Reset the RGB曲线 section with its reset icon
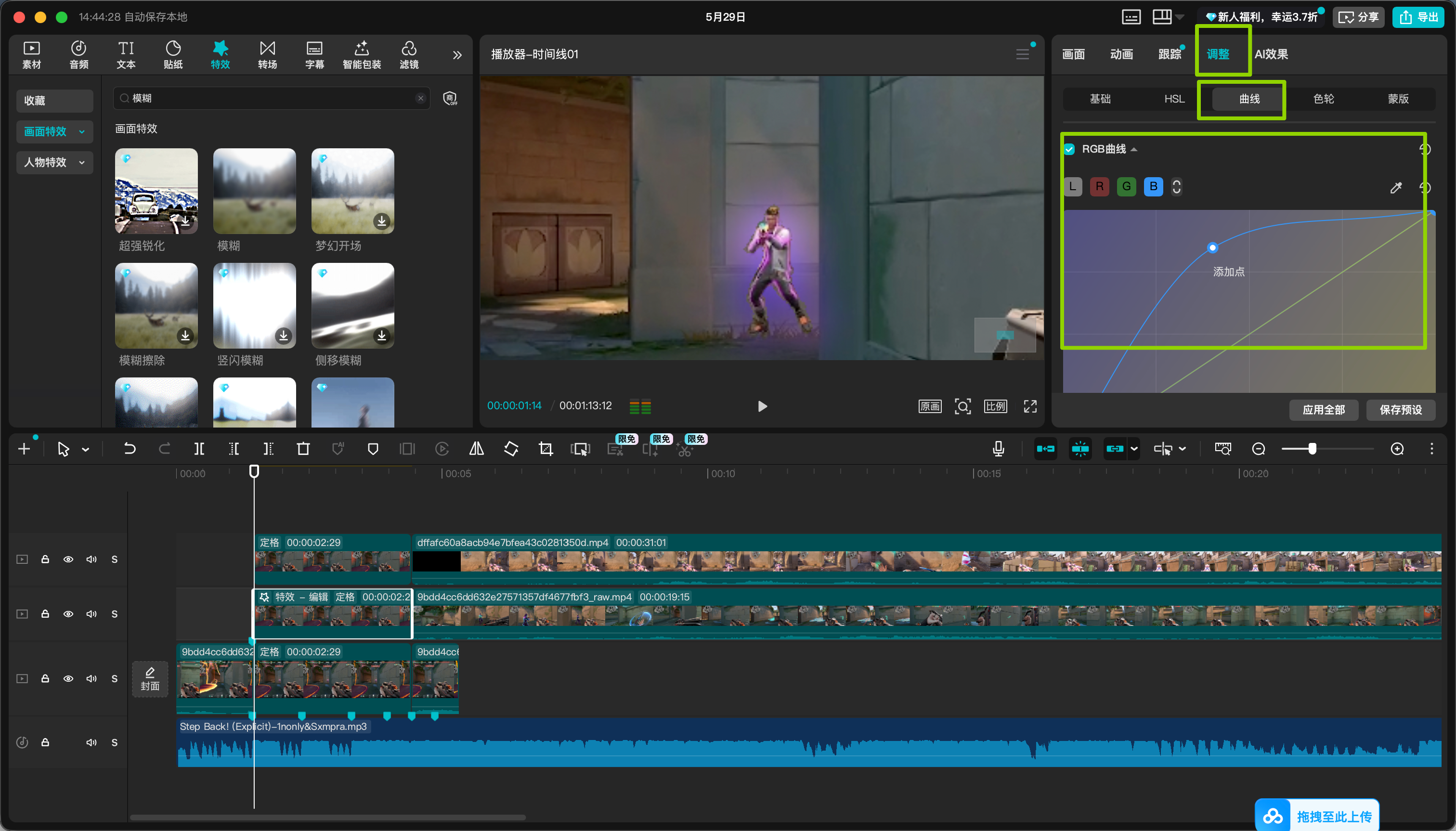The width and height of the screenshot is (1456, 831). [1425, 150]
